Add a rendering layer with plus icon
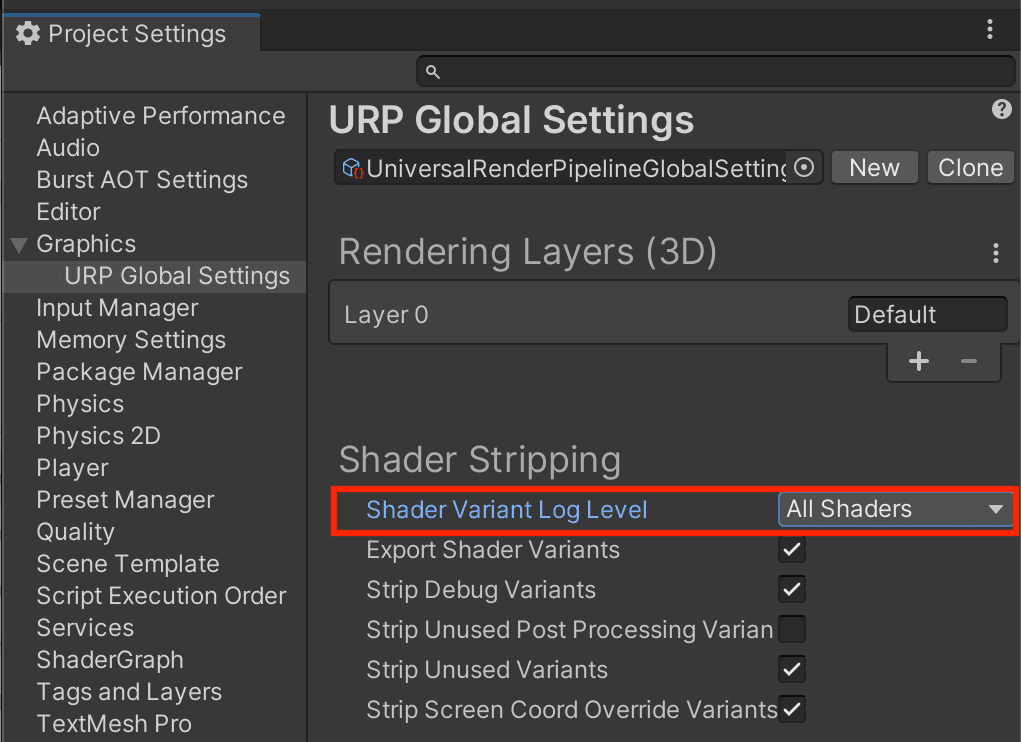Viewport: 1021px width, 742px height. (918, 362)
